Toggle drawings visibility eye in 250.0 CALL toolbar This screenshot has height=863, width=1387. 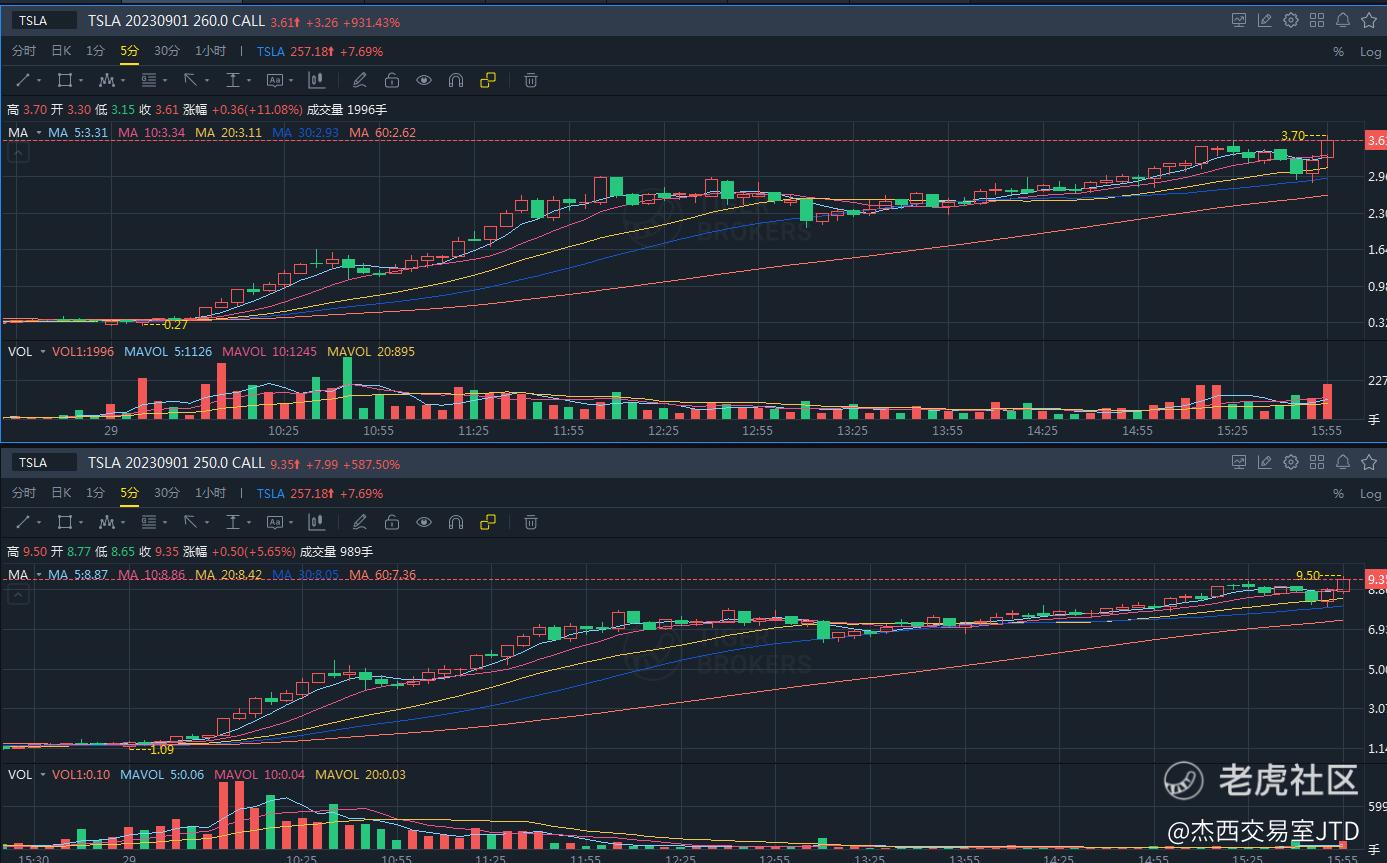click(424, 522)
